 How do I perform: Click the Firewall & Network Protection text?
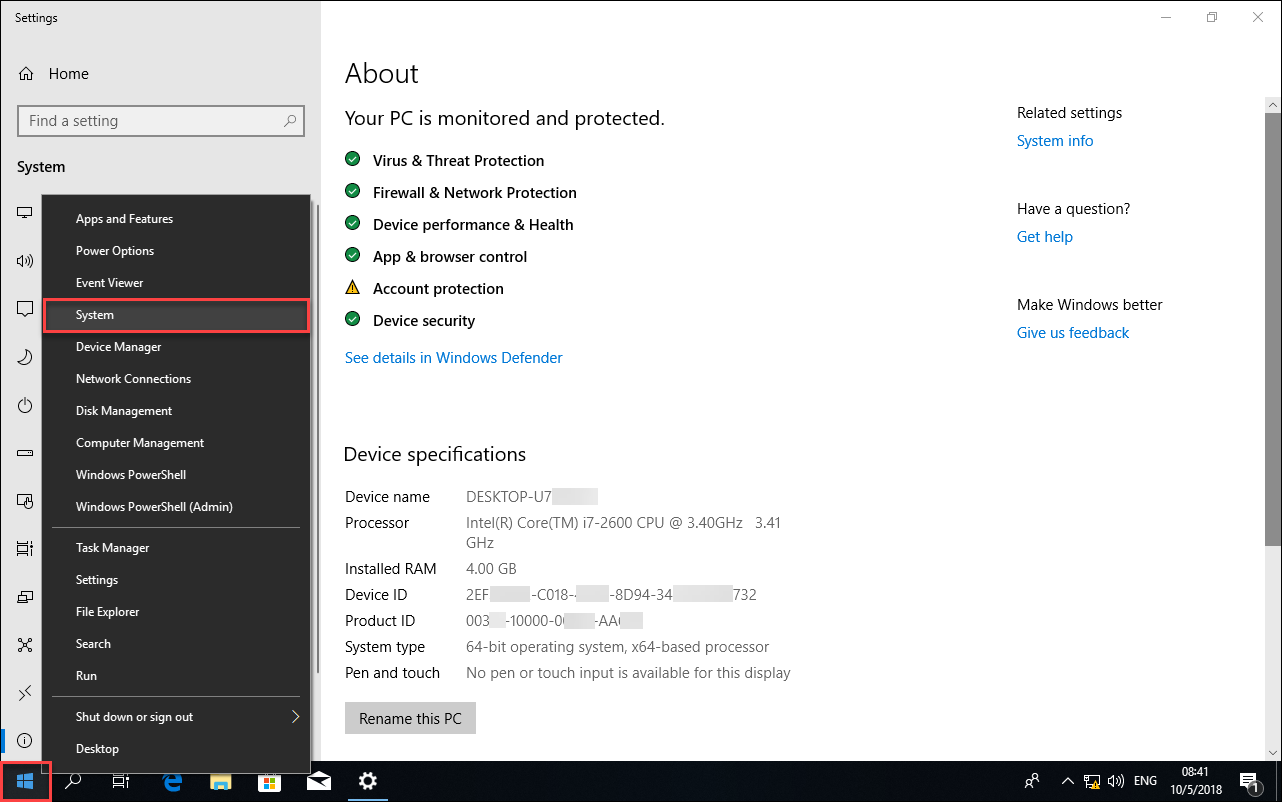(474, 193)
